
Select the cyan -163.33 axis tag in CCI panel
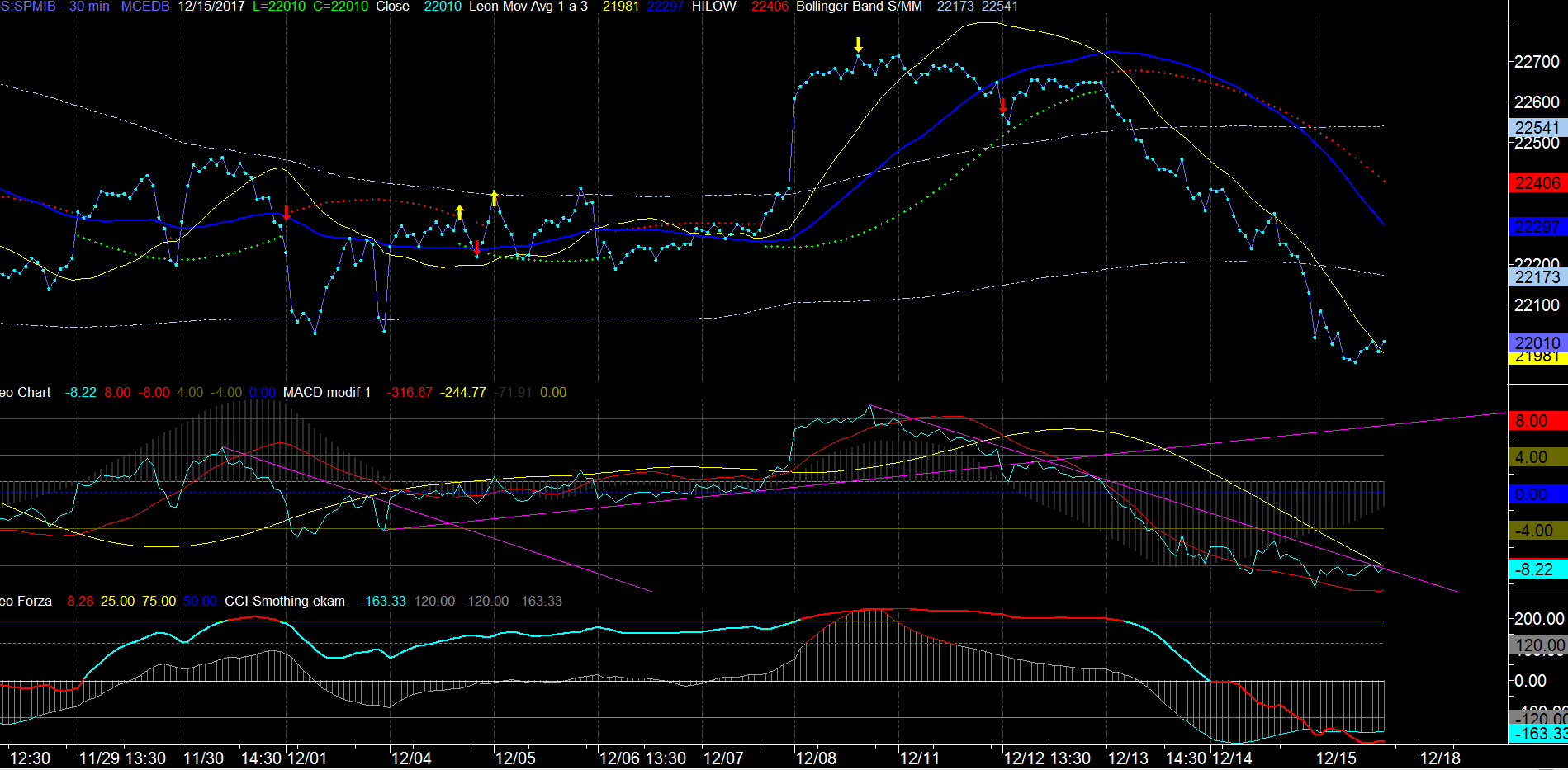pos(1537,734)
